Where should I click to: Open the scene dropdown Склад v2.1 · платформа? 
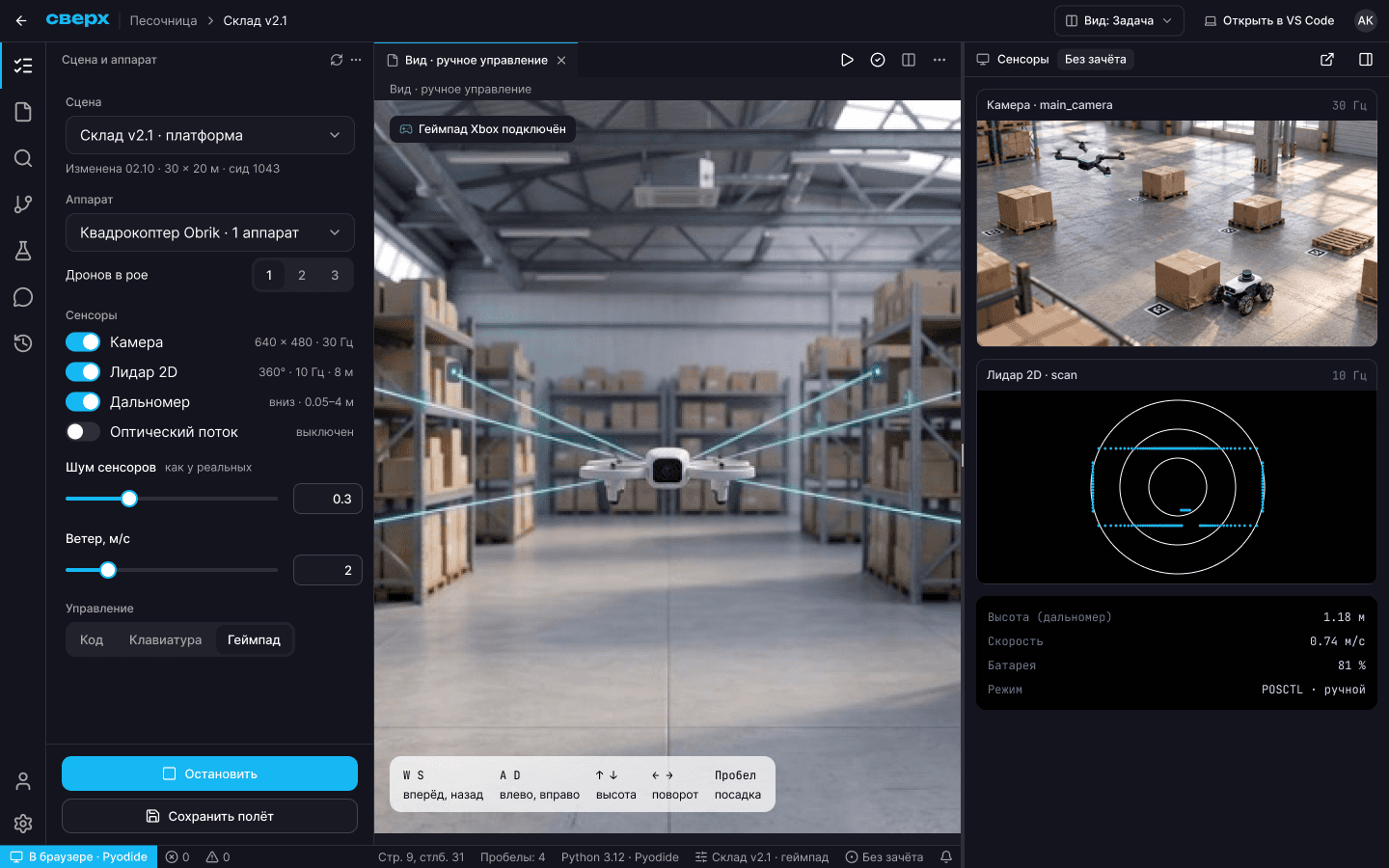click(x=210, y=135)
